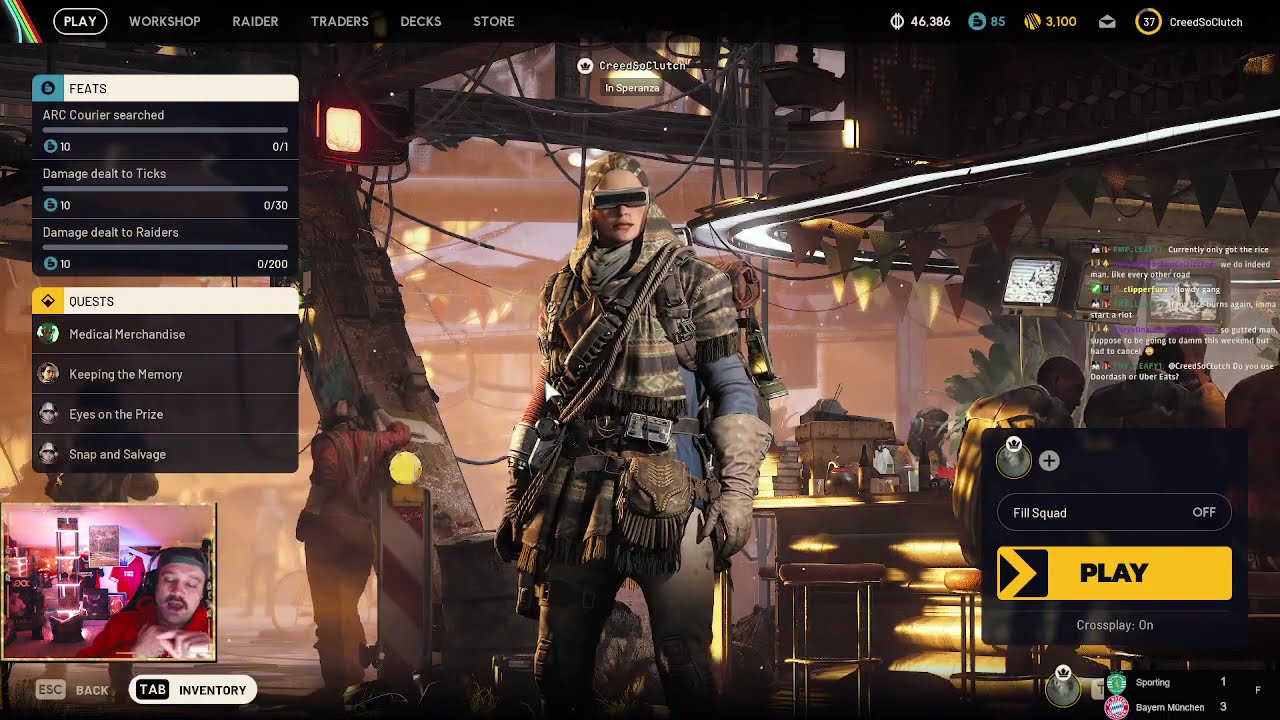Screen dimensions: 1280x720
Task: Add a squad member with the plus icon
Action: (x=1049, y=460)
